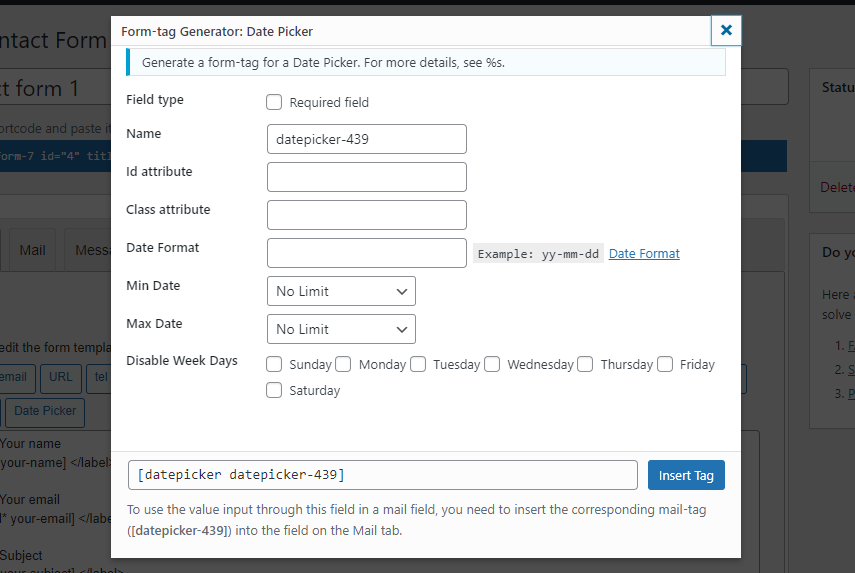Click the Date Format input box
Viewport: 855px width, 573px height.
point(367,253)
